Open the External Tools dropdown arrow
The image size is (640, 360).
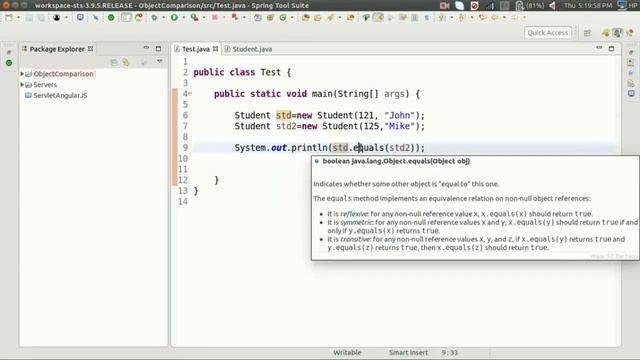(204, 18)
